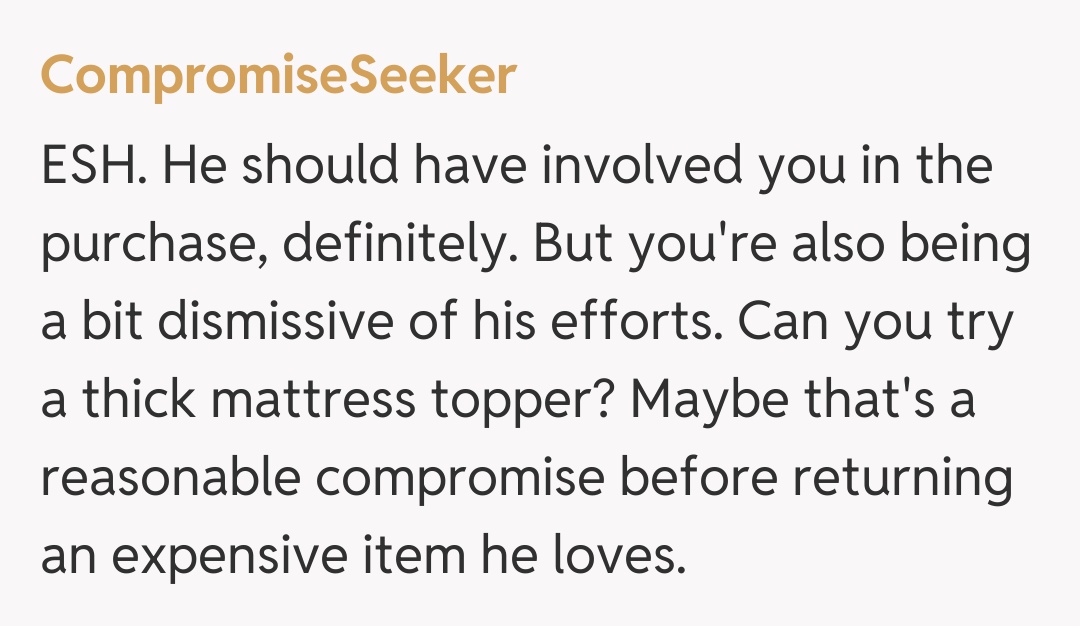
Task: Click the word "reasonable" in the comment
Action: point(166,479)
